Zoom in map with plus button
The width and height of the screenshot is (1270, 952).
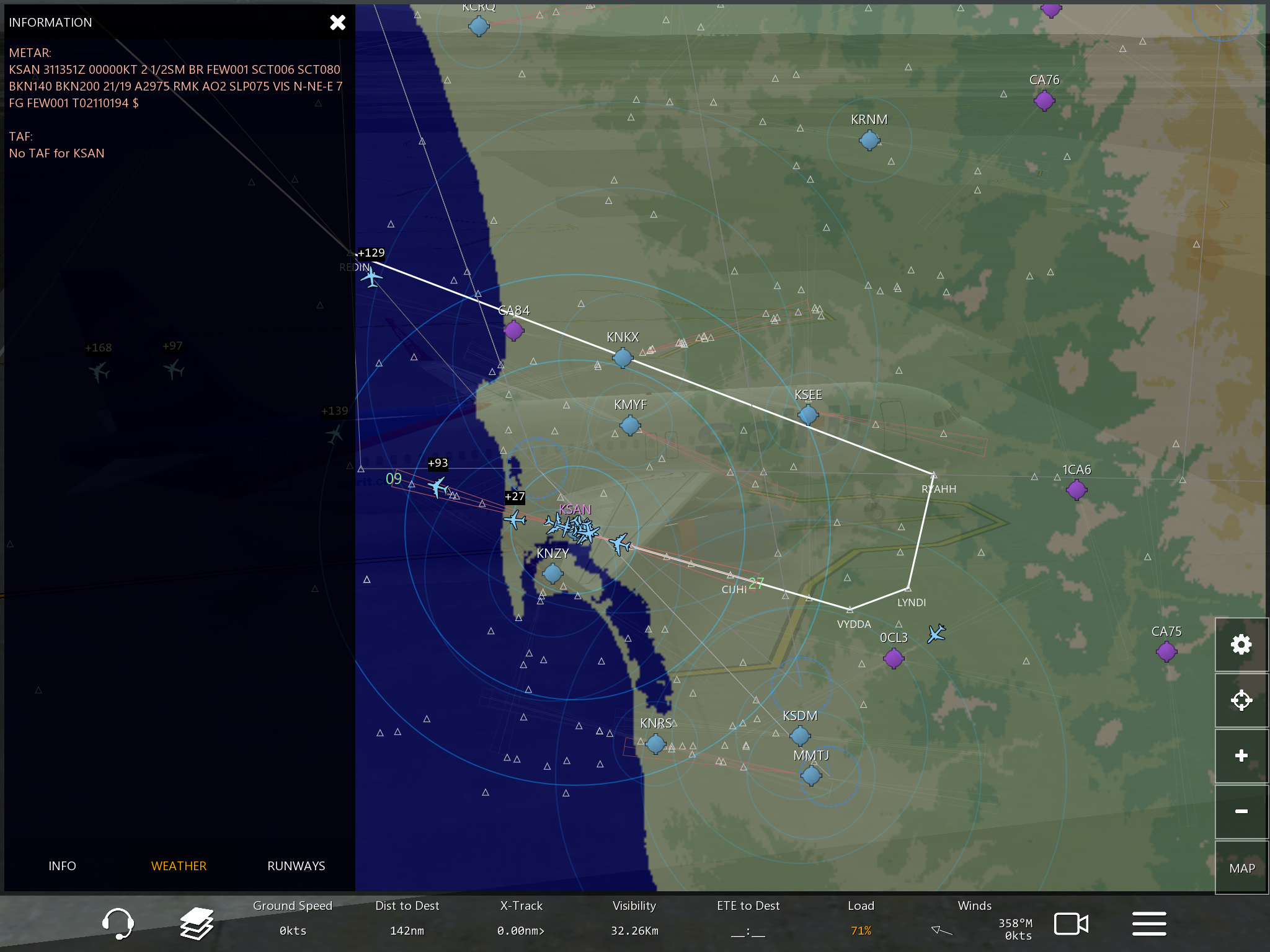[x=1241, y=756]
